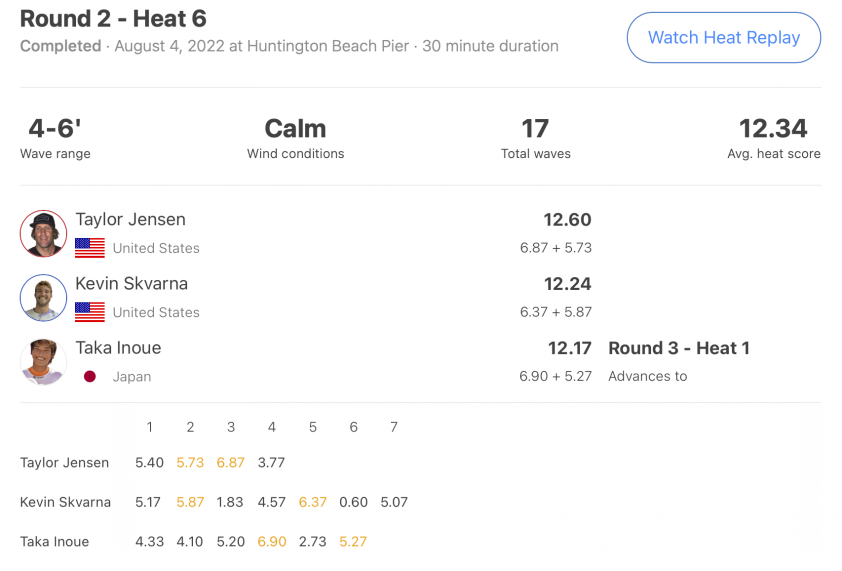Click the US flag under Taylor Jensen
This screenshot has width=842, height=571.
90,248
